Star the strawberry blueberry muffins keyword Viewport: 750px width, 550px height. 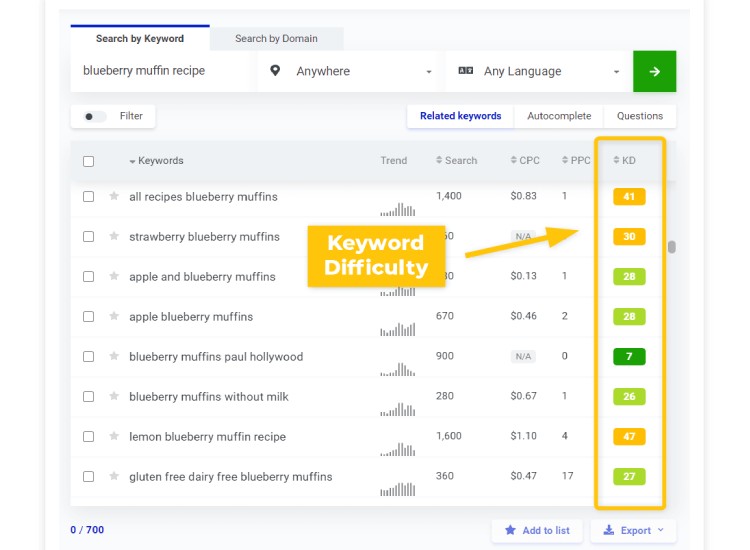click(114, 236)
